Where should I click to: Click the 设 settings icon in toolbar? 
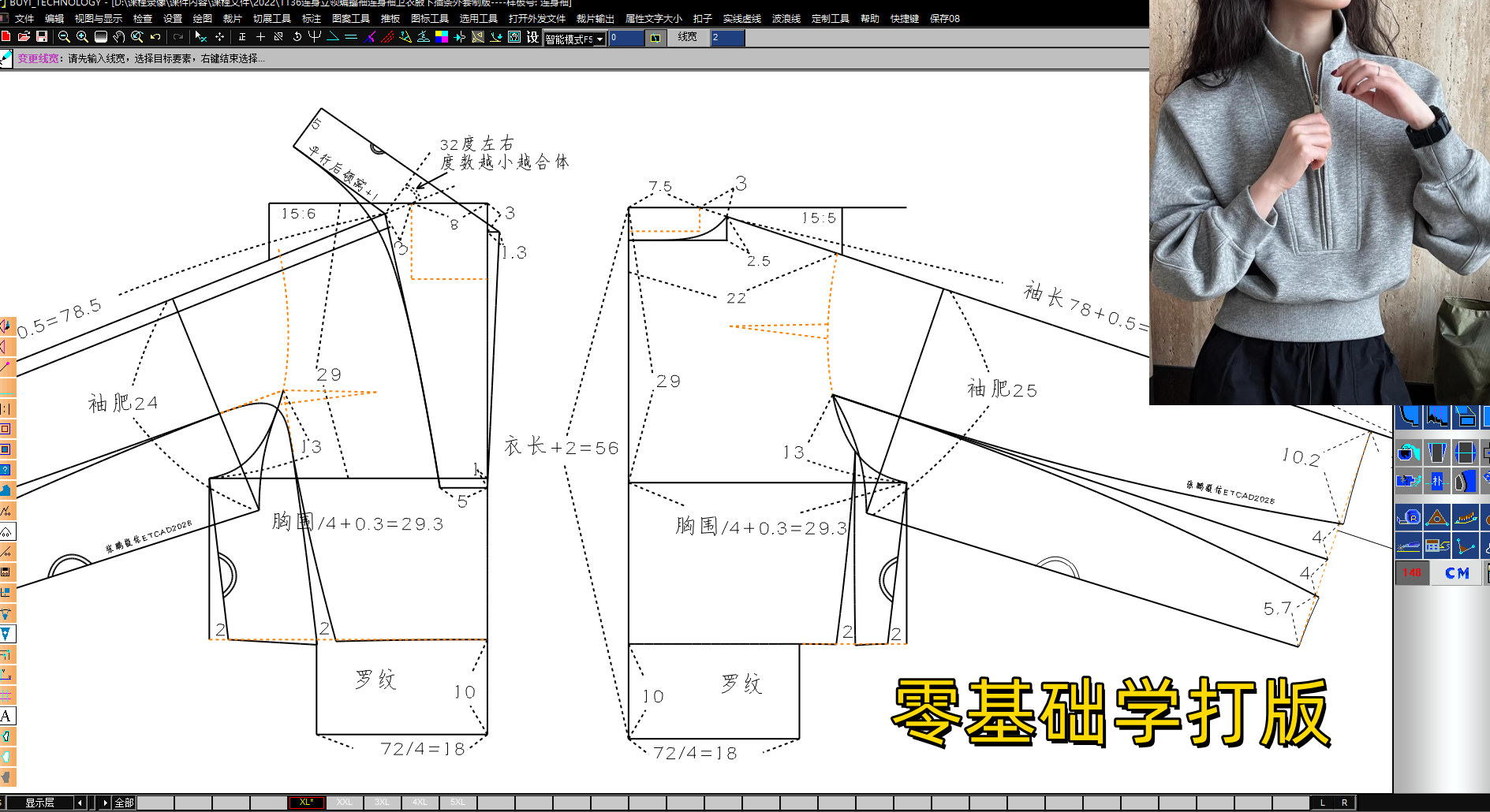click(x=531, y=37)
